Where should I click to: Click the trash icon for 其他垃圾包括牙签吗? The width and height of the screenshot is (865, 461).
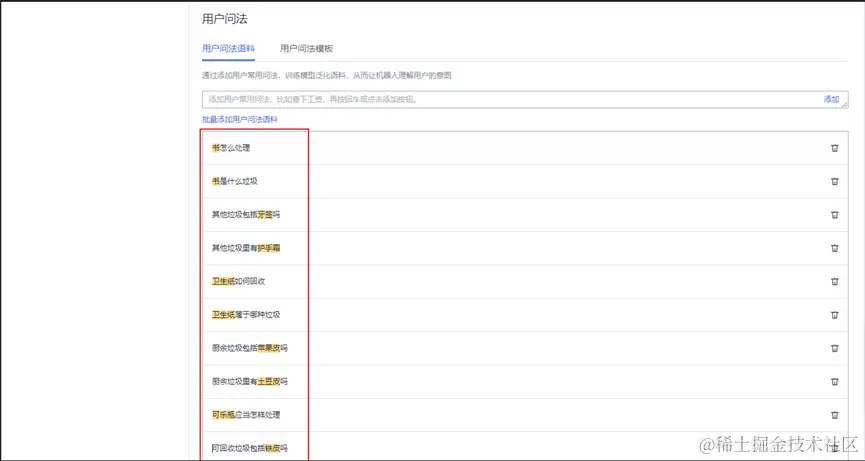pos(835,215)
